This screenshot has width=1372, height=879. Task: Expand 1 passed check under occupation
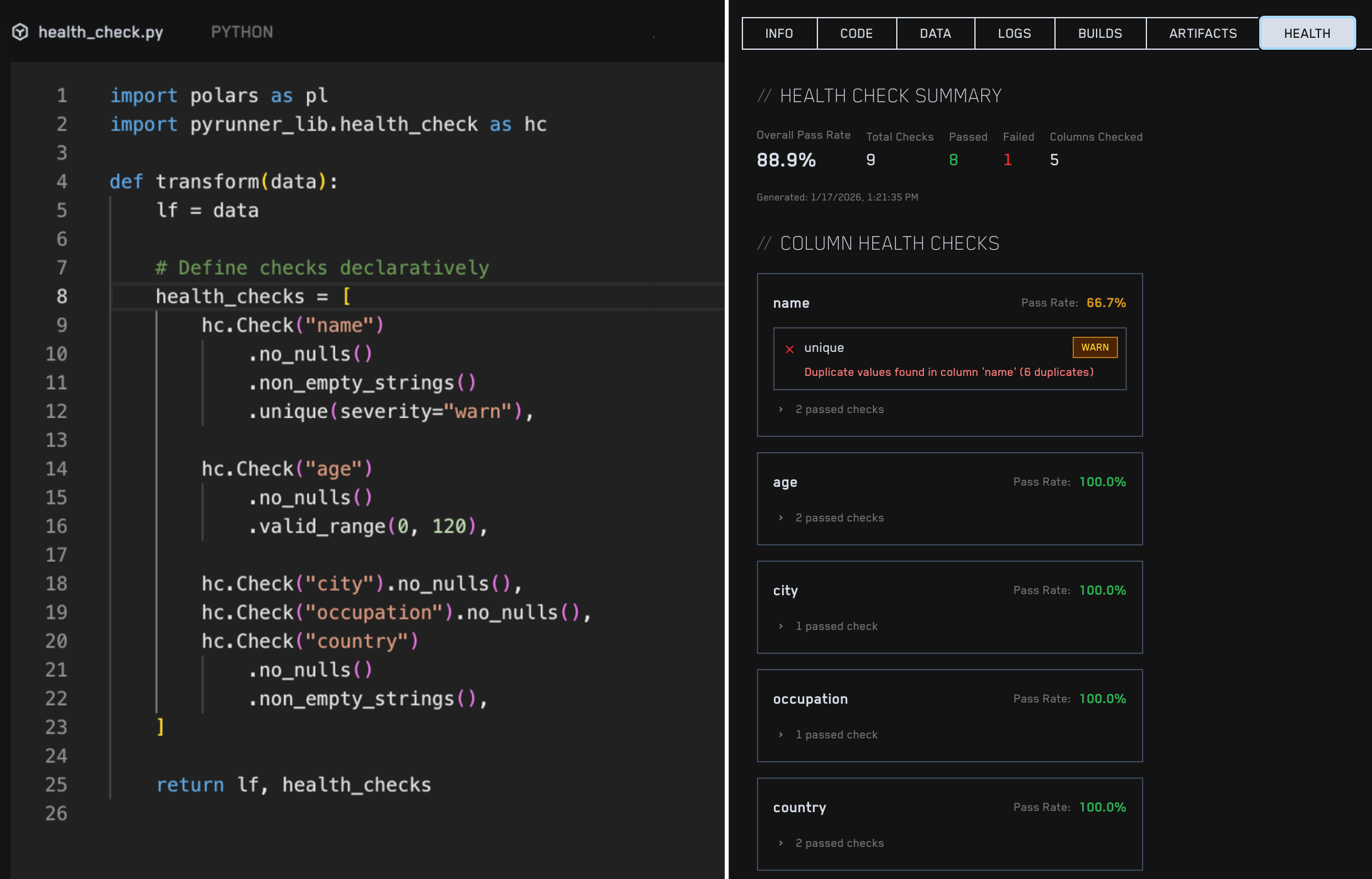829,735
